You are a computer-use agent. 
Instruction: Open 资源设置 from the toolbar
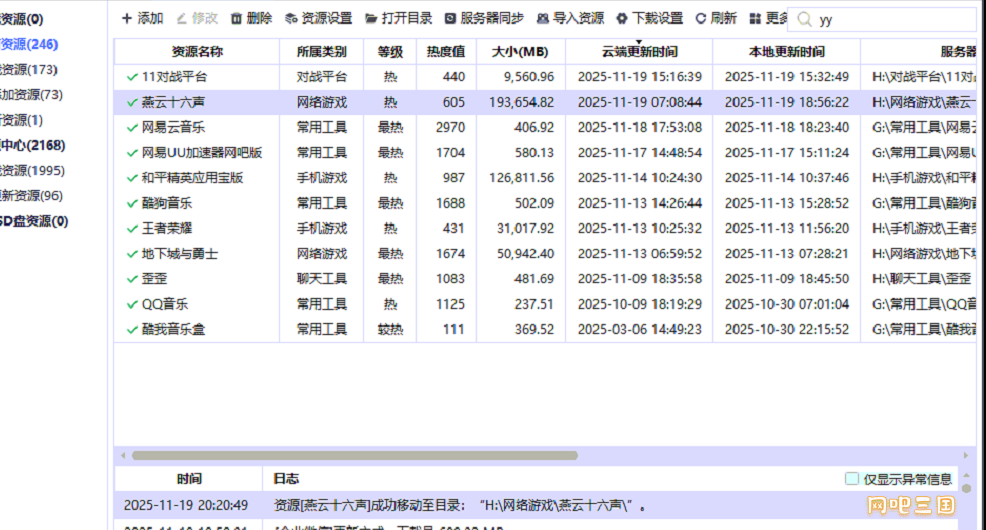(318, 18)
